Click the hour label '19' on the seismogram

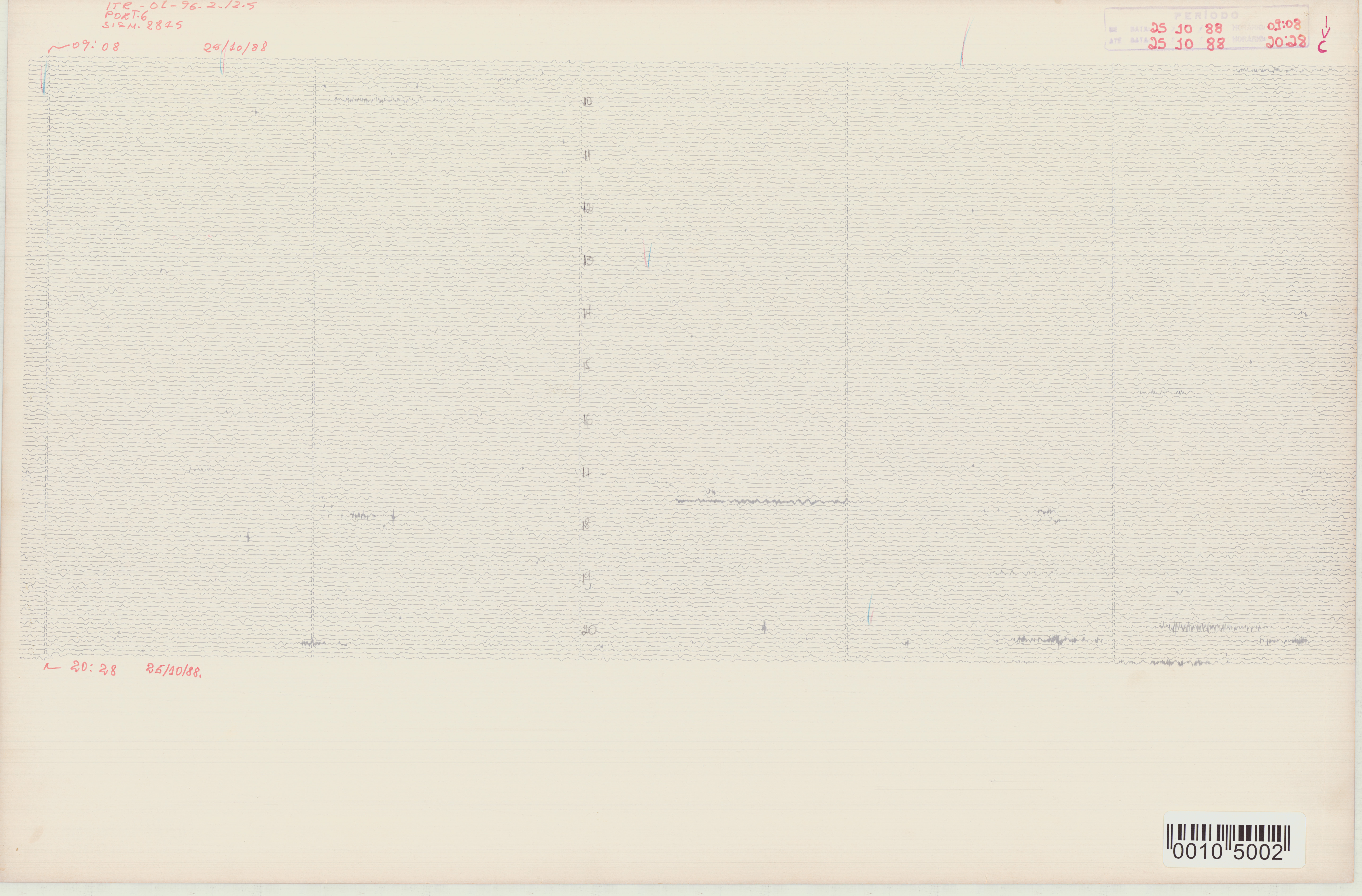point(587,580)
